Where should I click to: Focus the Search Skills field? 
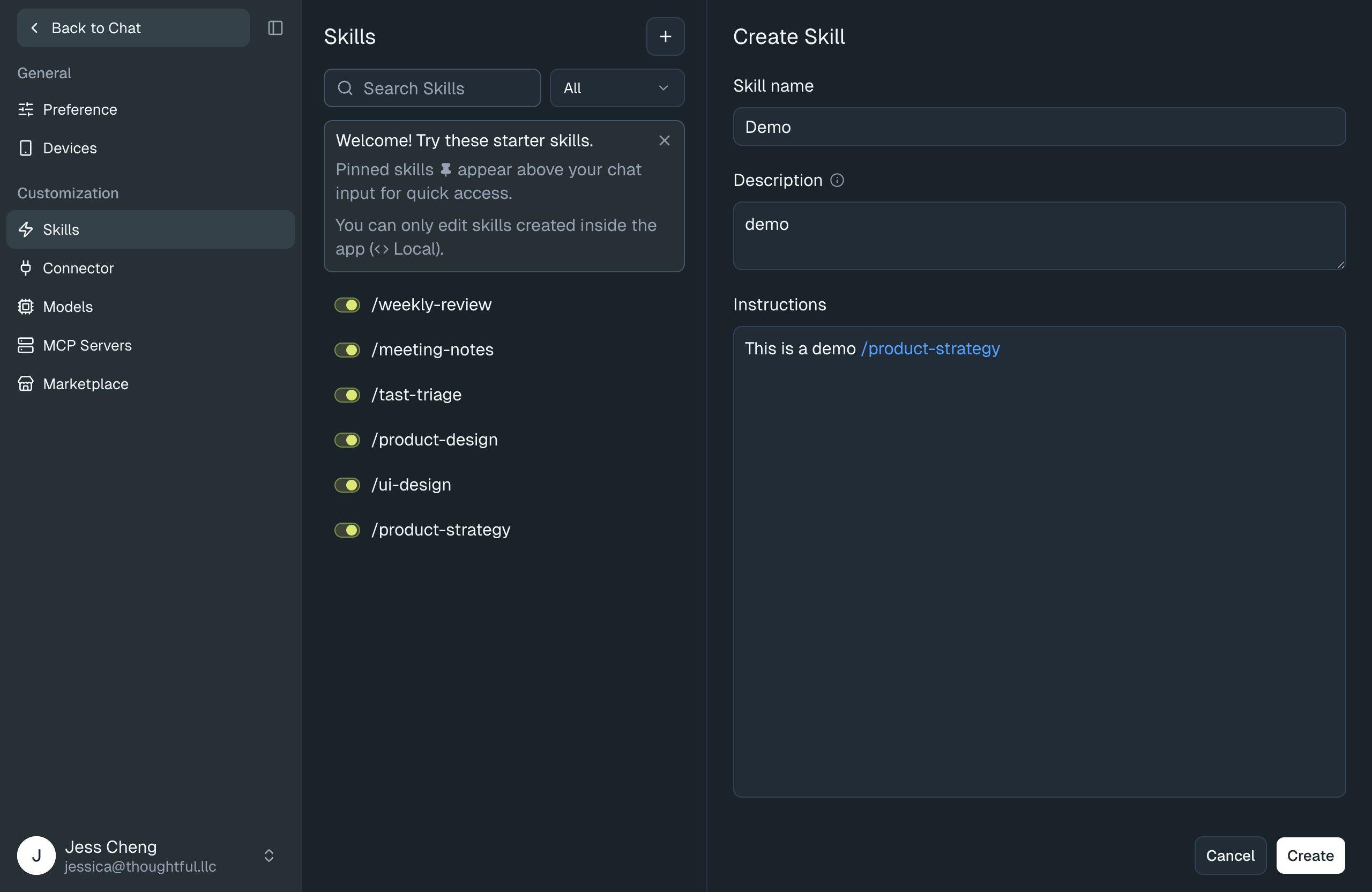pos(433,88)
